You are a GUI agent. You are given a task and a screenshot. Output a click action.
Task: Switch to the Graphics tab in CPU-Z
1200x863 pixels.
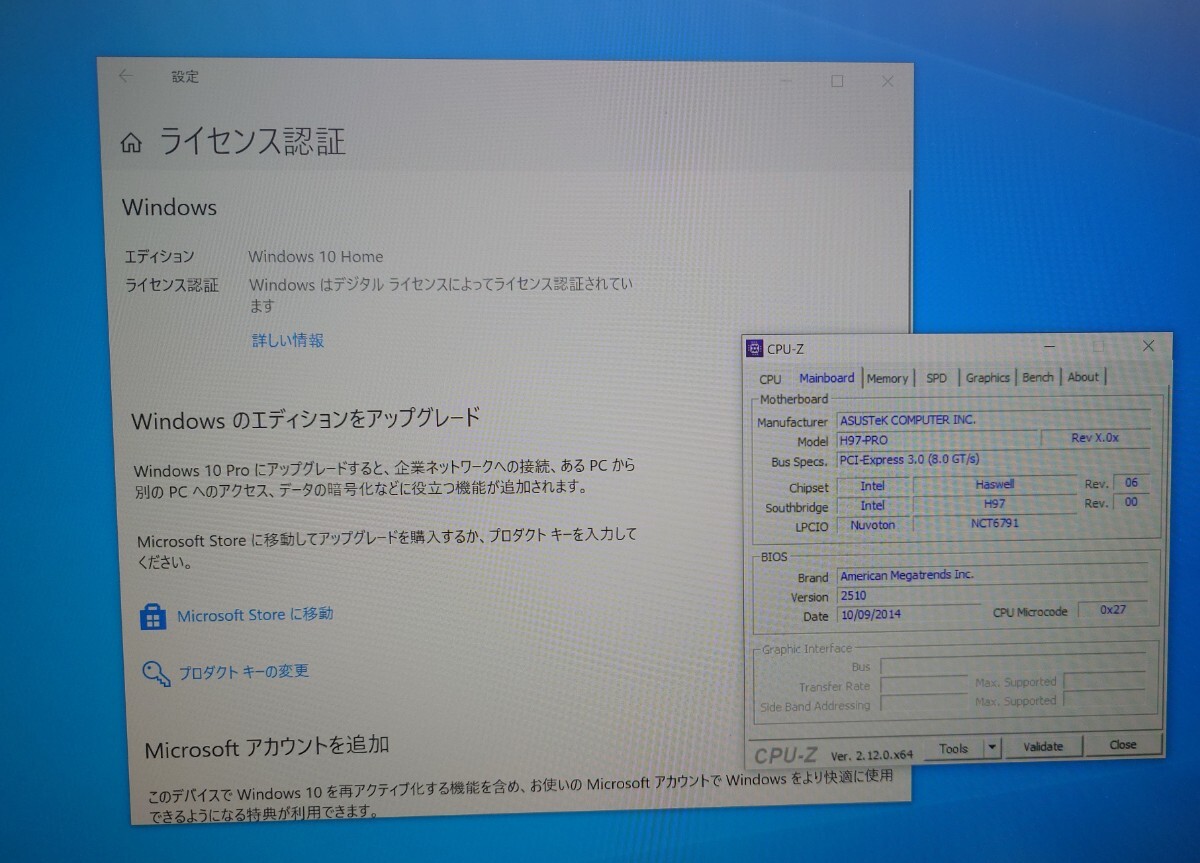point(988,377)
